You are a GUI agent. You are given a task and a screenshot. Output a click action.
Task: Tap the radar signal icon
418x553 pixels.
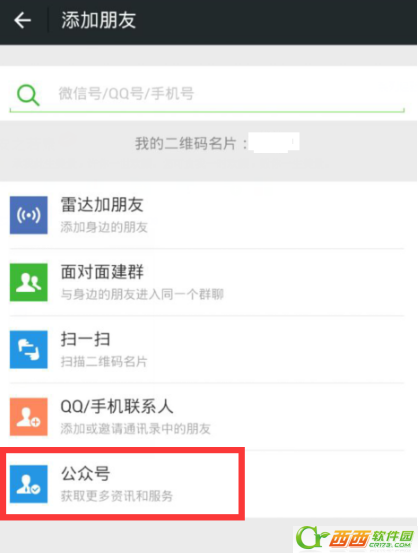pyautogui.click(x=29, y=215)
